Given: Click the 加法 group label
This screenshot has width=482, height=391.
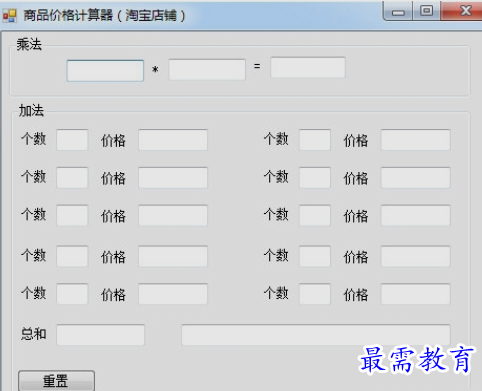Looking at the screenshot, I should pyautogui.click(x=31, y=110).
